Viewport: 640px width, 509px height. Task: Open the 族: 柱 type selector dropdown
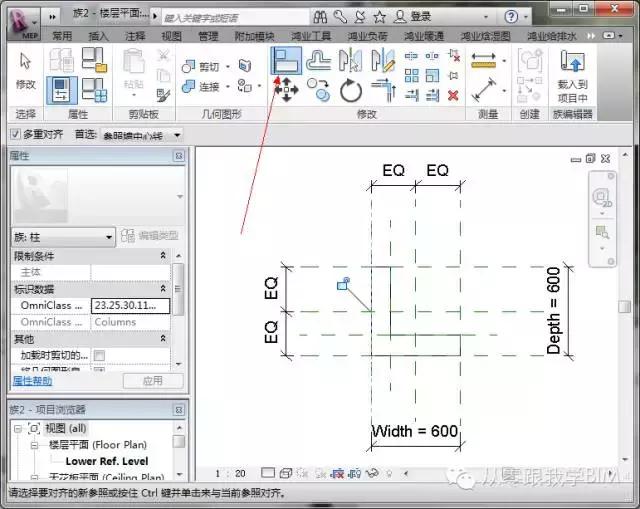click(62, 236)
